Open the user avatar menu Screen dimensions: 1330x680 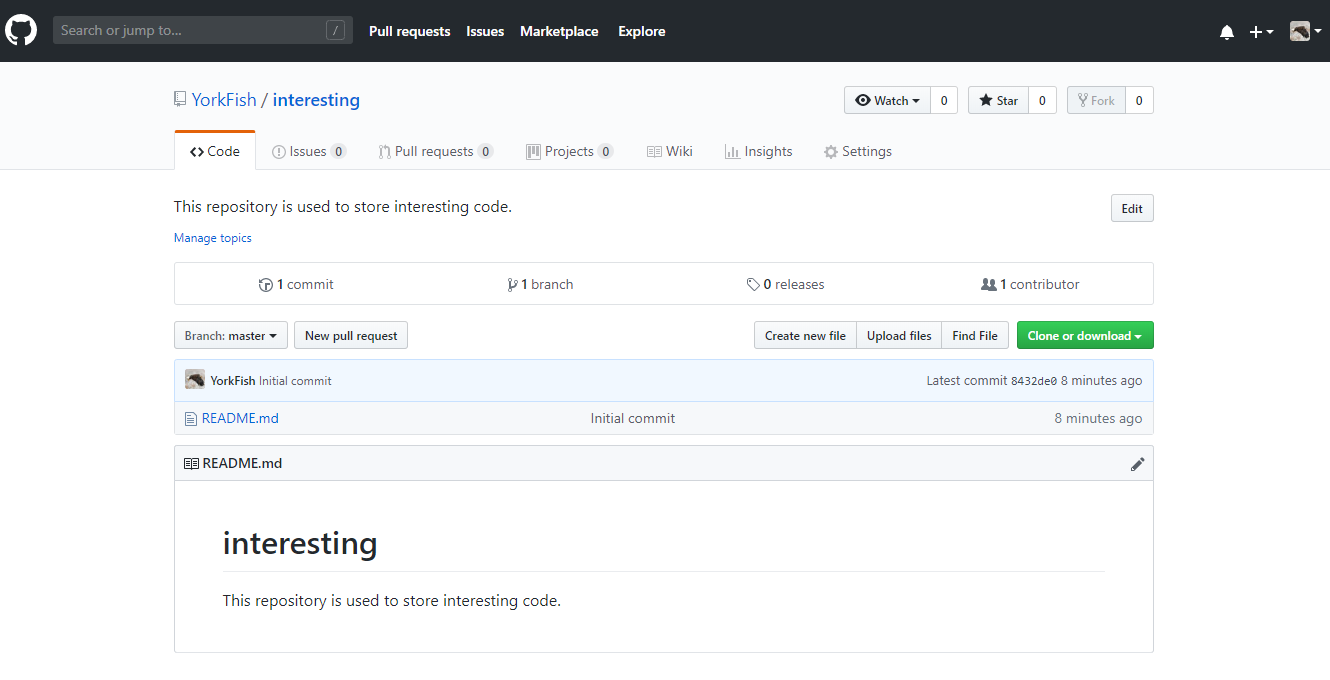point(1305,32)
